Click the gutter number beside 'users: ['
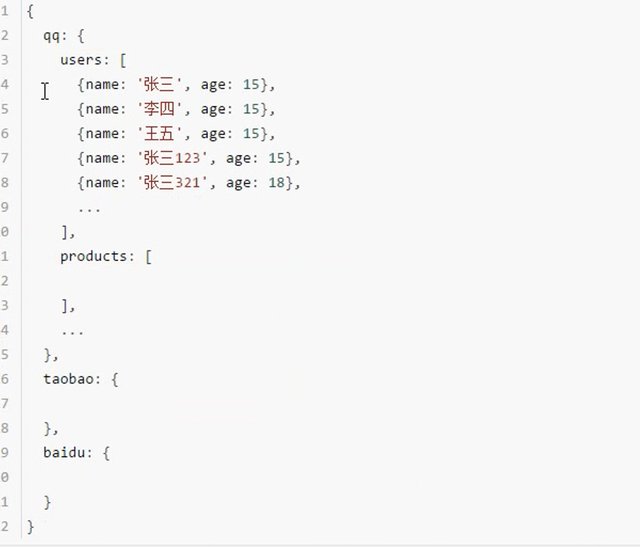The width and height of the screenshot is (640, 547). coord(6,60)
